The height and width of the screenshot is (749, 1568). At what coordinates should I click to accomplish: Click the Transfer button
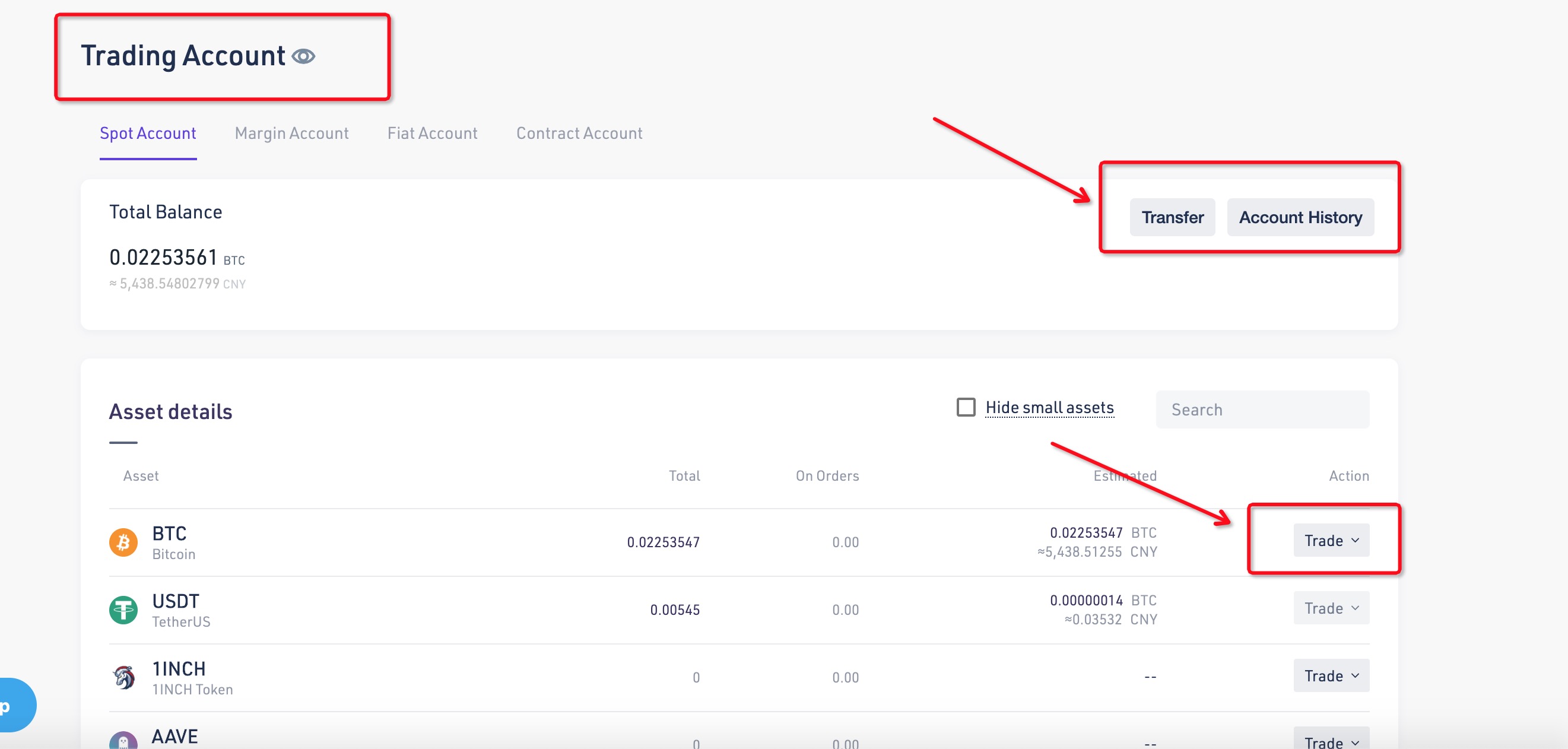tap(1172, 217)
